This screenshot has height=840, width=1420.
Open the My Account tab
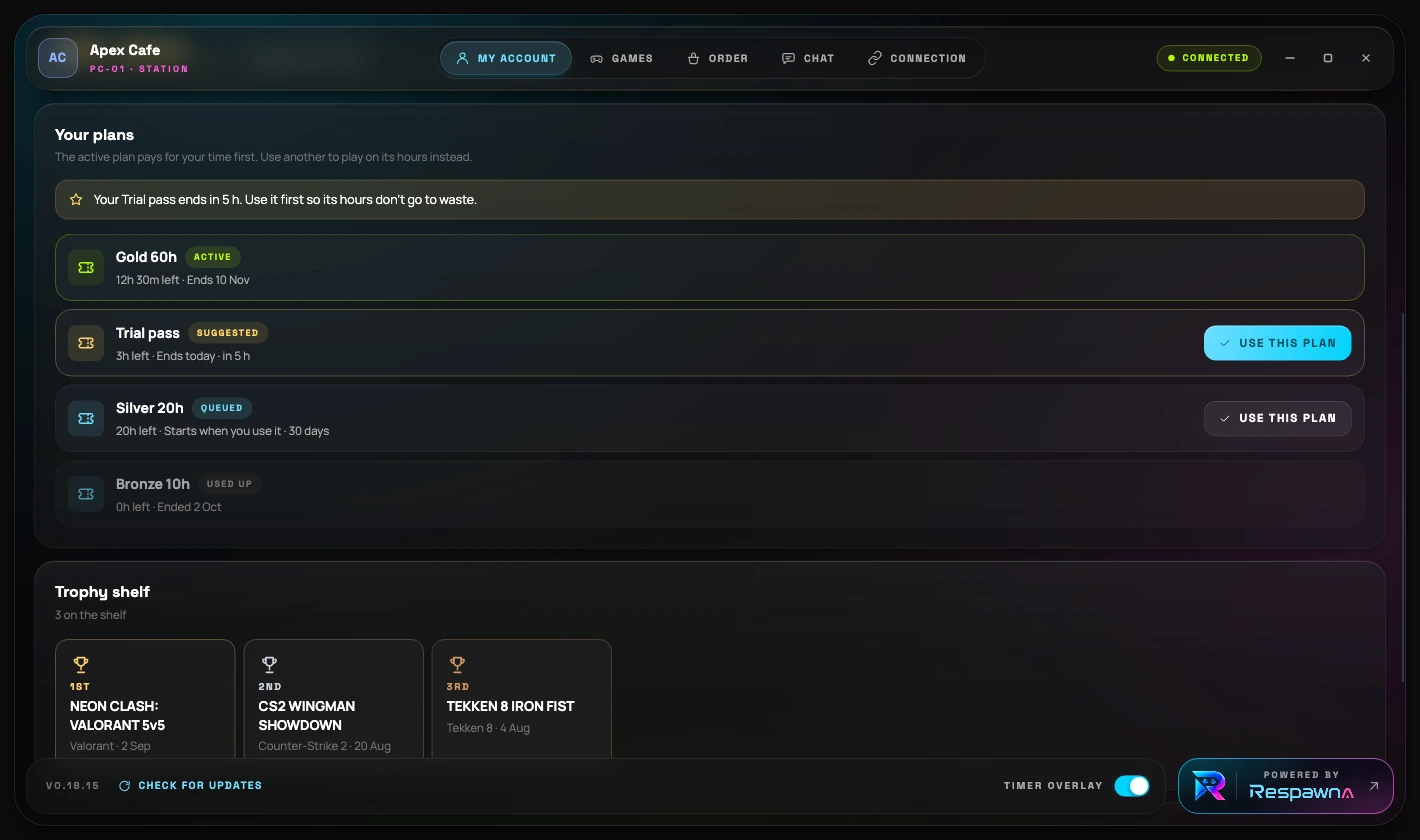506,58
